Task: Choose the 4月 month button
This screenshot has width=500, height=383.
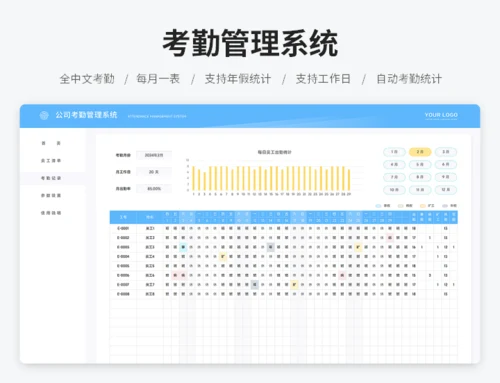Action: tap(394, 165)
